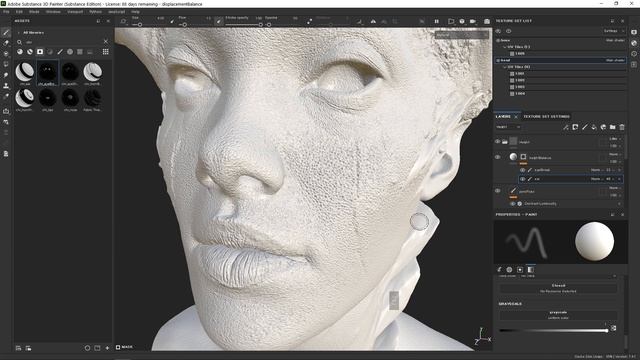
Task: Add a paint layer with the brush icon
Action: (584, 127)
